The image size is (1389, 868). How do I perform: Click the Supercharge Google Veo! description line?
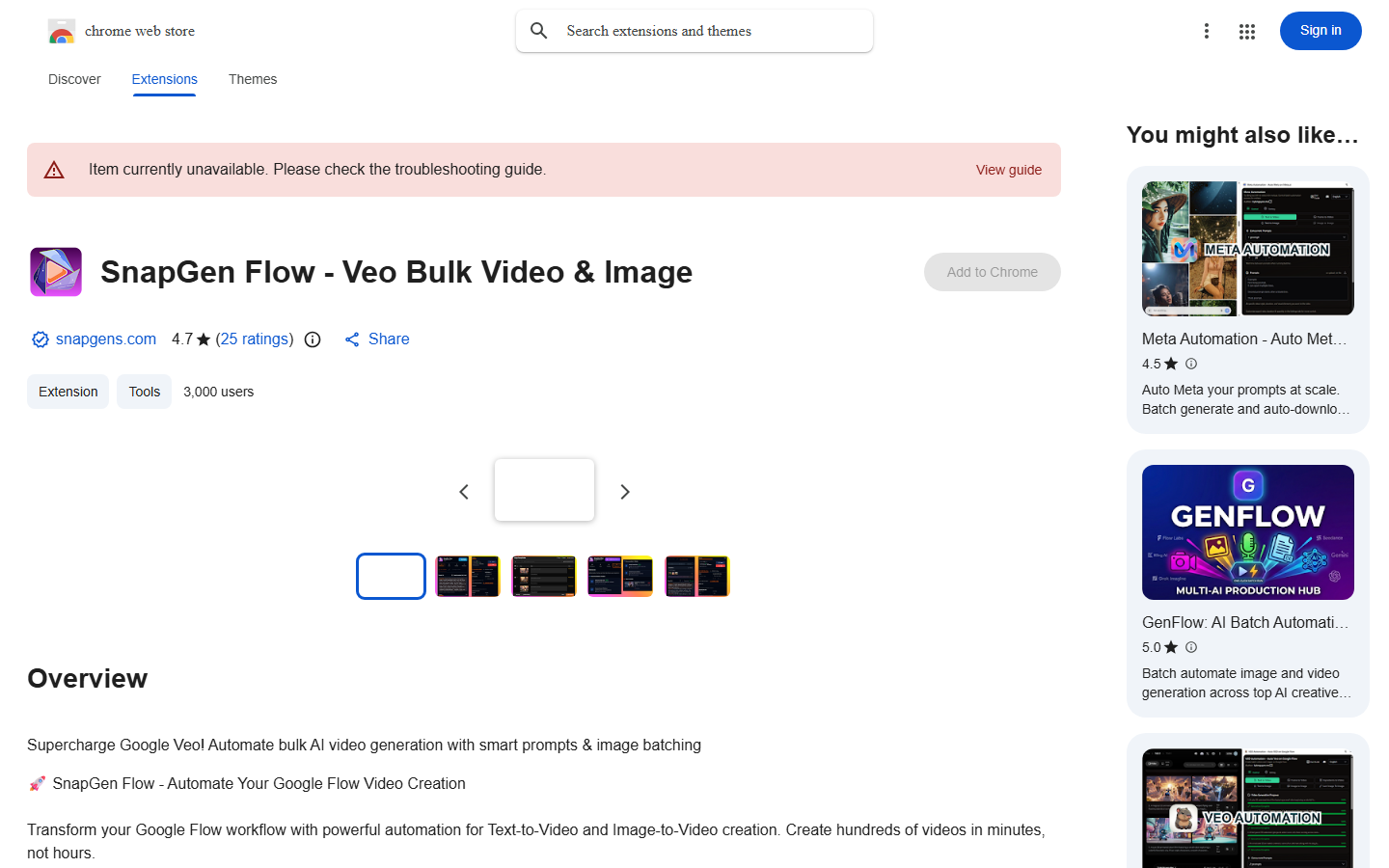(365, 746)
